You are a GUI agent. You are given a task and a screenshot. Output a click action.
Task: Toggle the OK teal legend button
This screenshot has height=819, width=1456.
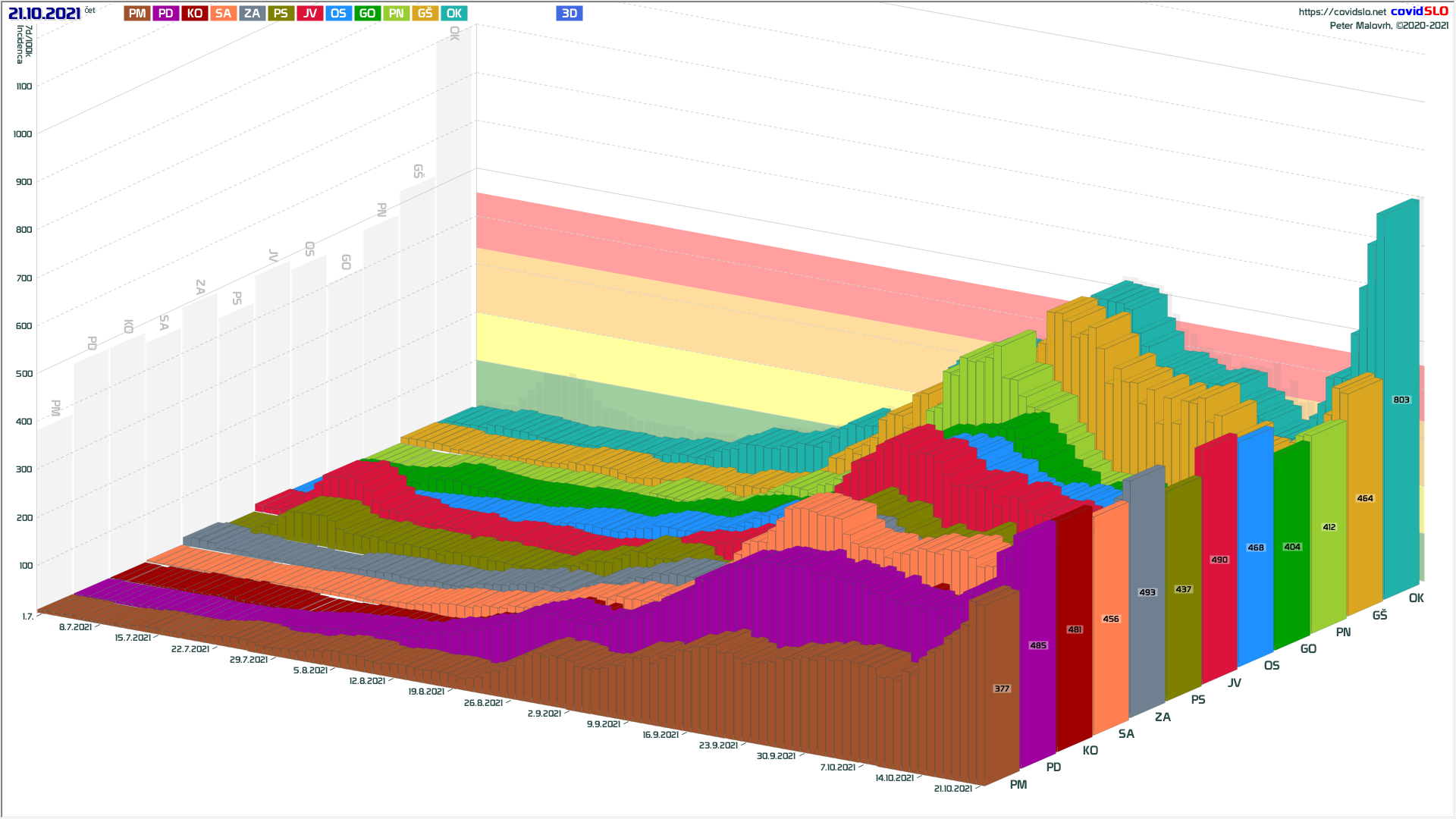(453, 14)
